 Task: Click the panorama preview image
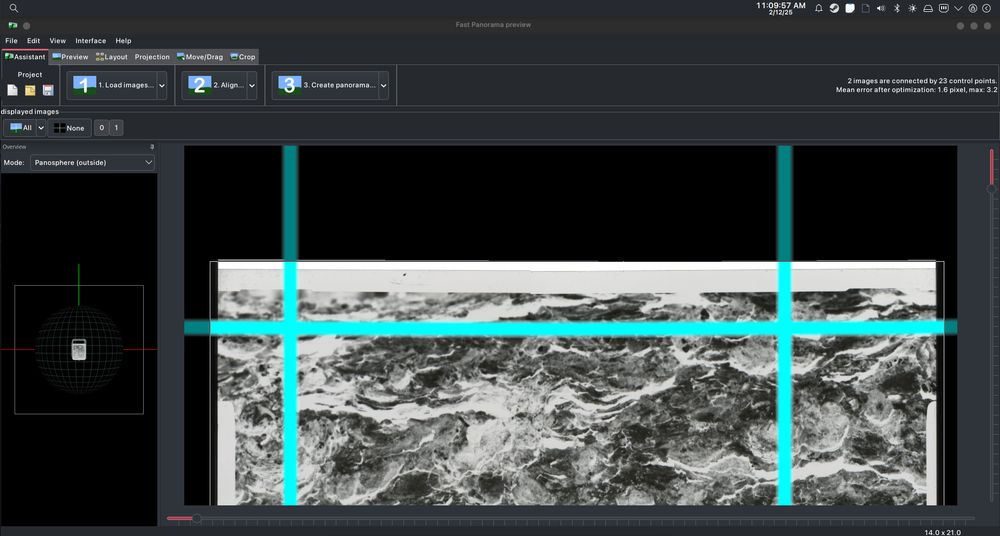point(570,325)
